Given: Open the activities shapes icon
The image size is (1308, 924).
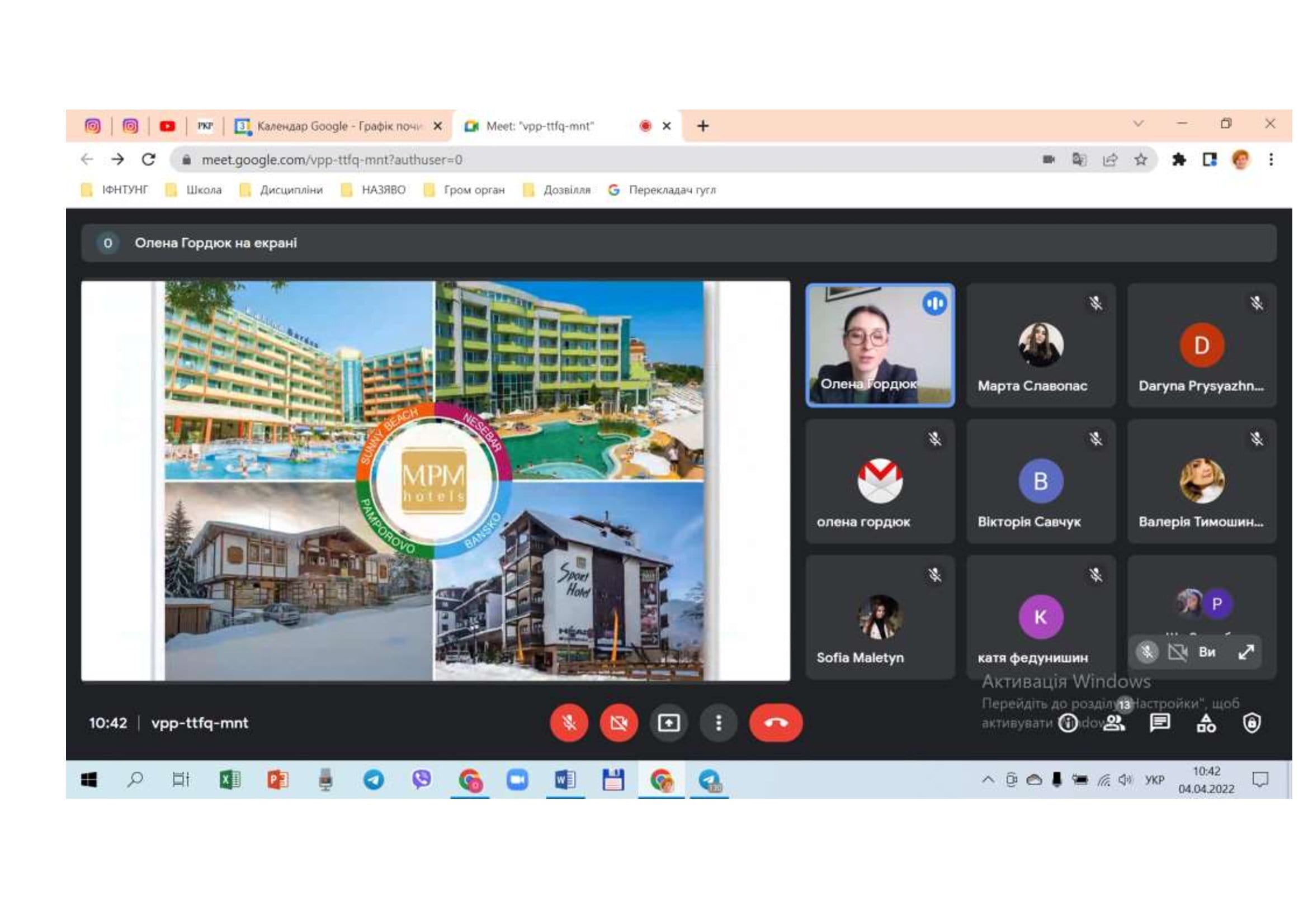Looking at the screenshot, I should (1206, 723).
